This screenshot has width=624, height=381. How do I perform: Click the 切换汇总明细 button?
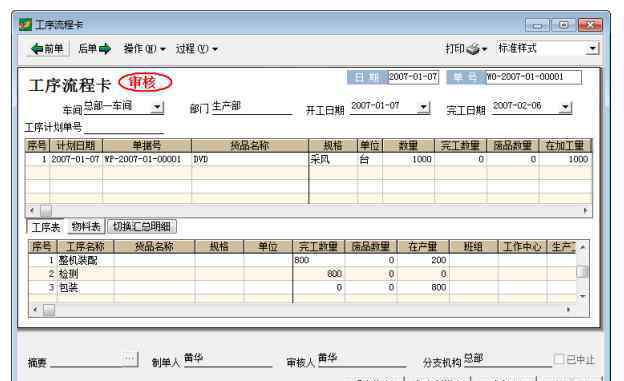pyautogui.click(x=142, y=227)
